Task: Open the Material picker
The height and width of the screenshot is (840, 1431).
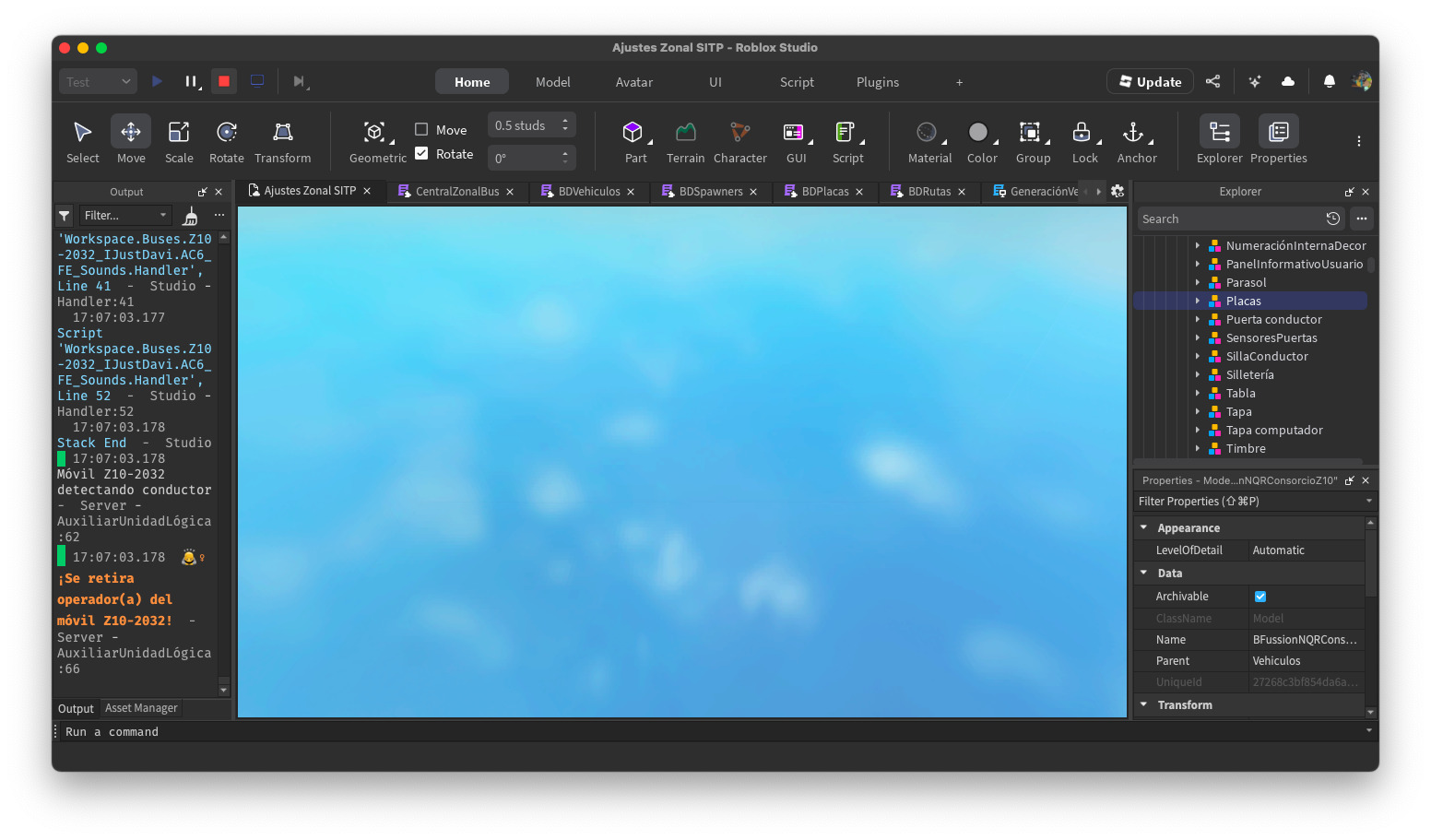Action: [928, 140]
